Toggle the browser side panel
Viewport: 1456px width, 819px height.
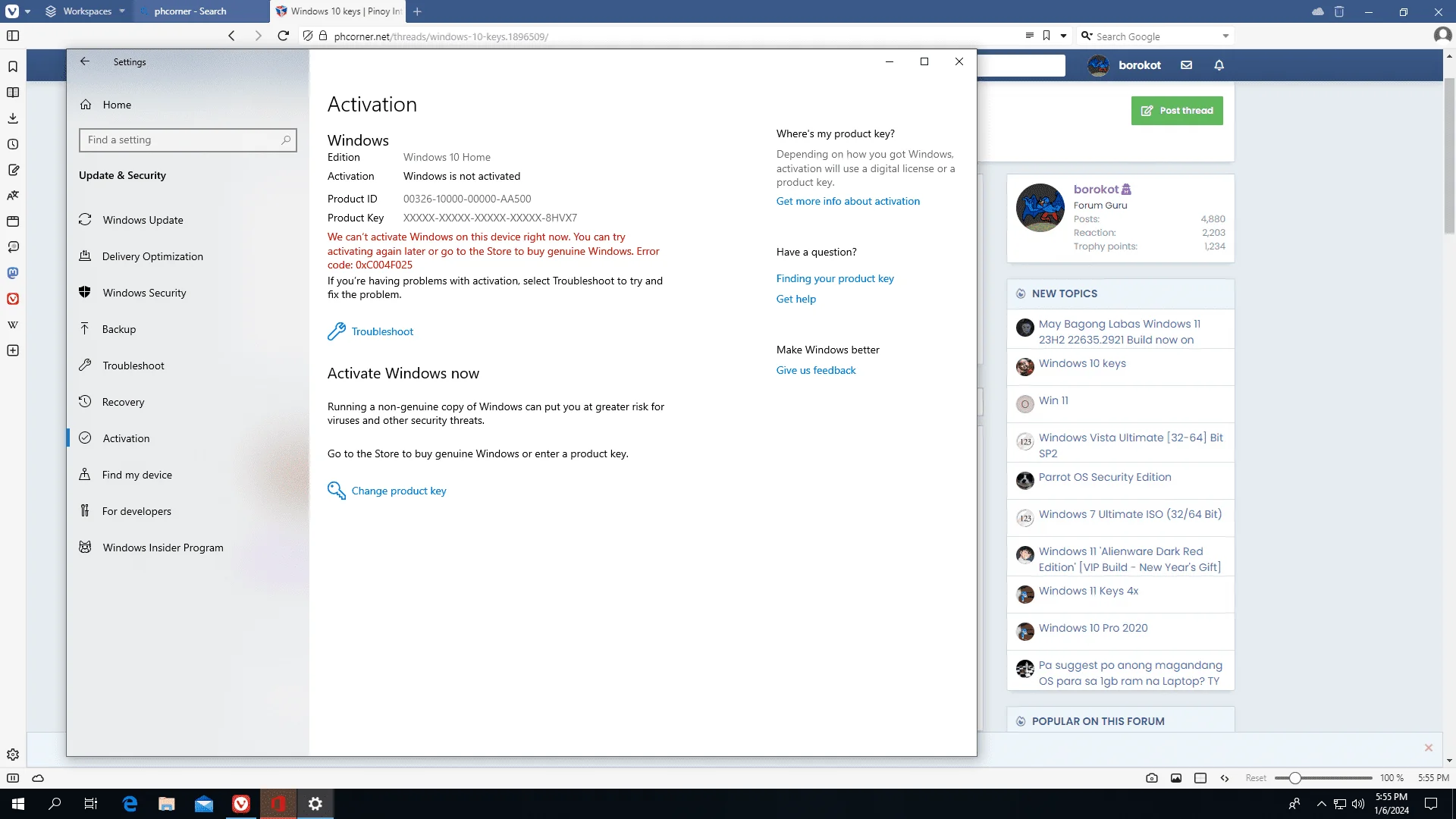point(13,36)
